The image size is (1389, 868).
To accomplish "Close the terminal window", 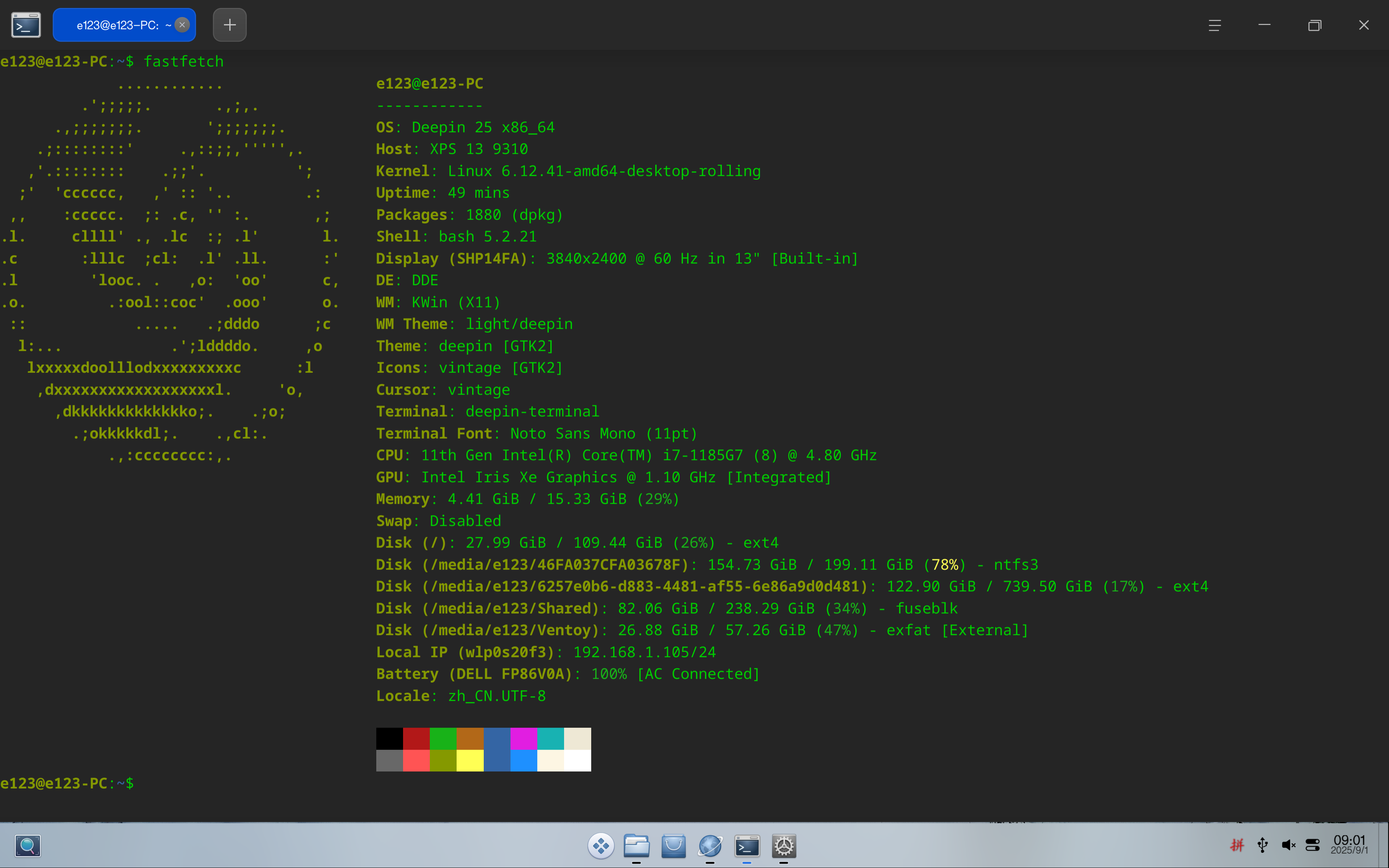I will pyautogui.click(x=1364, y=25).
